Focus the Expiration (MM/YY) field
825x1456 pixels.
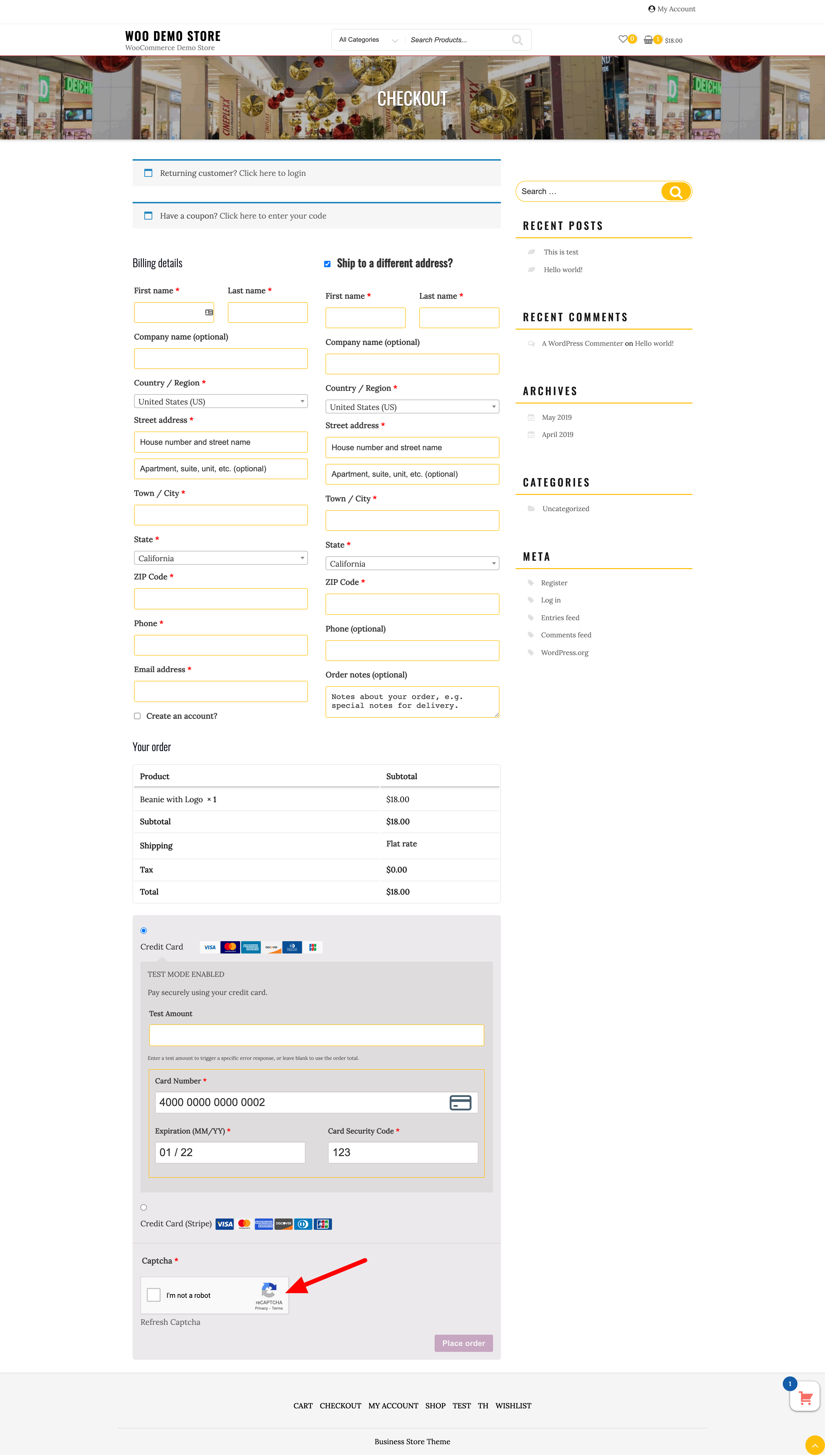coord(230,1153)
